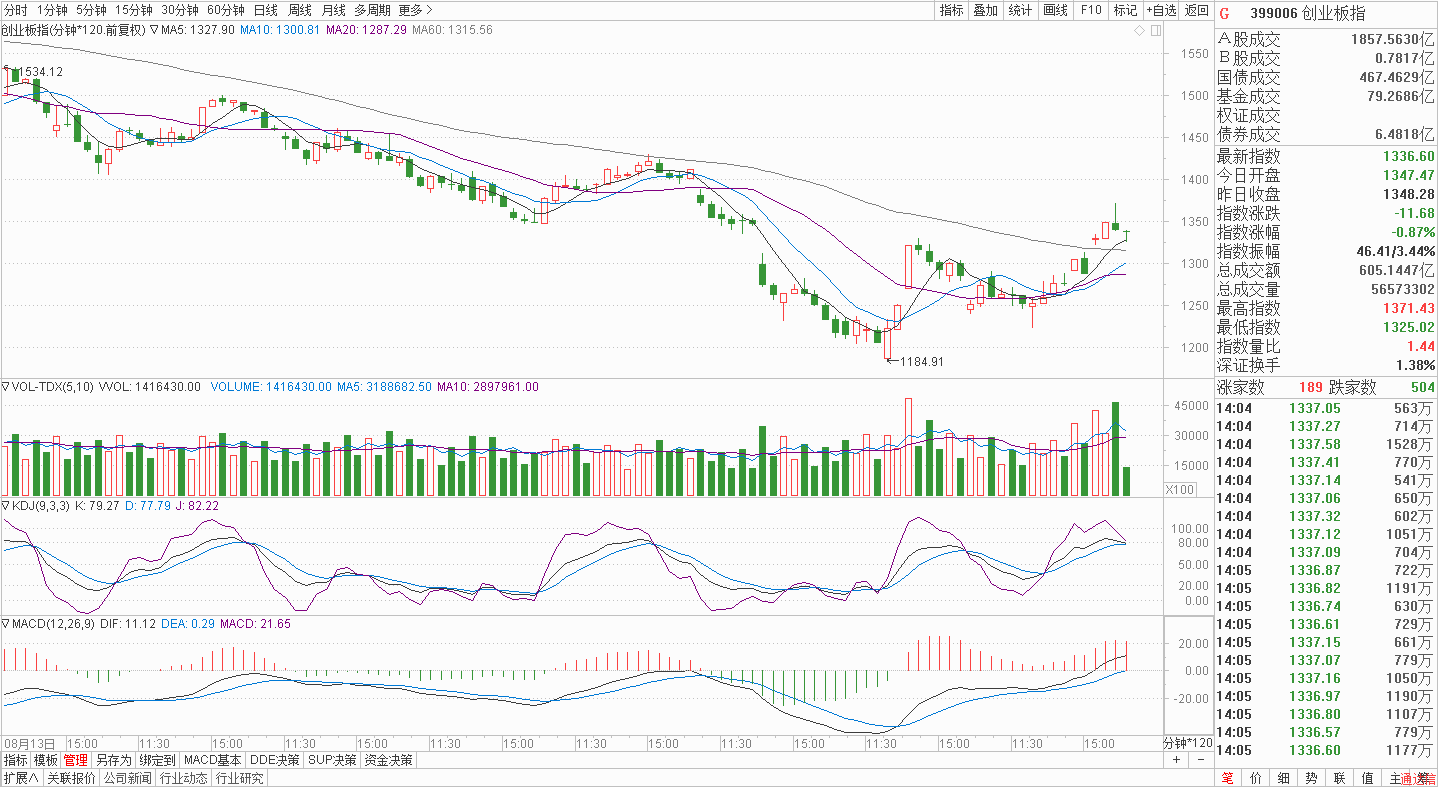Open the red 管理 manage tab
The width and height of the screenshot is (1438, 787).
tap(76, 760)
